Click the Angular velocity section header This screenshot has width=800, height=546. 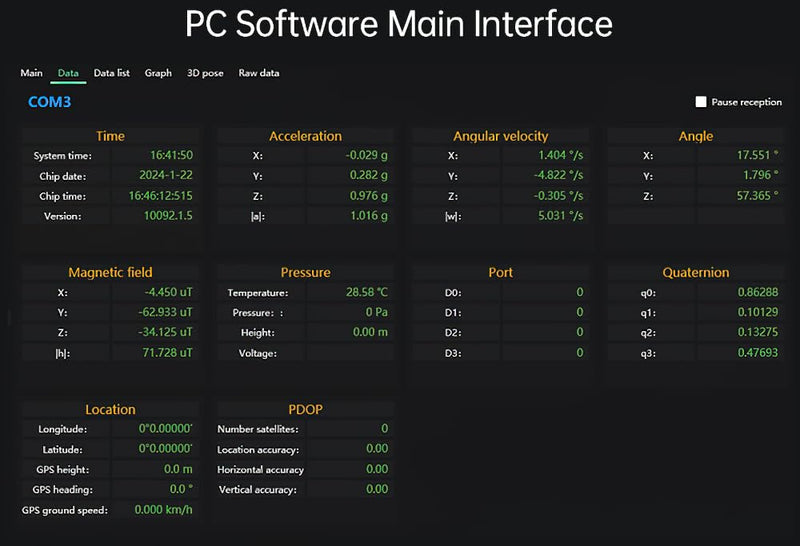point(501,136)
